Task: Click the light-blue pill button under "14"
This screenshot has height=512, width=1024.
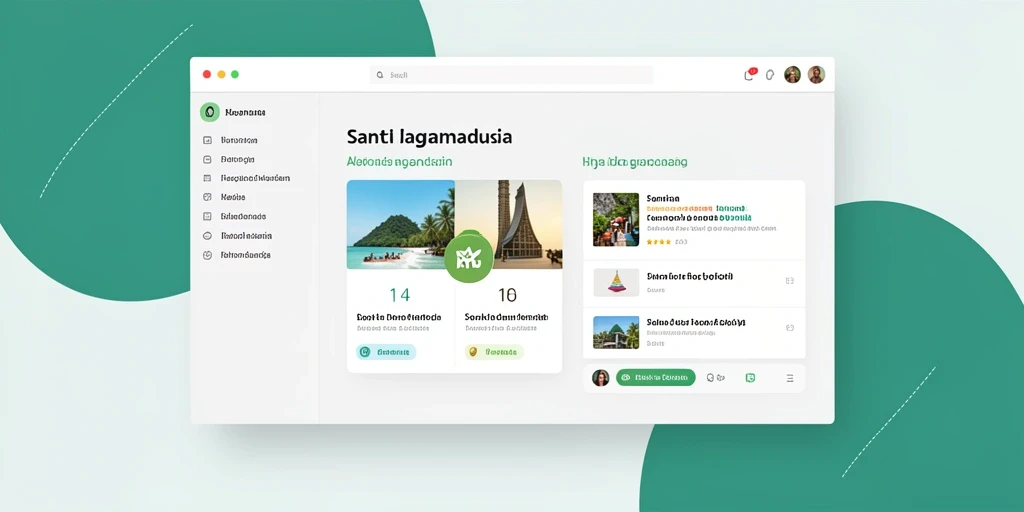Action: (386, 352)
